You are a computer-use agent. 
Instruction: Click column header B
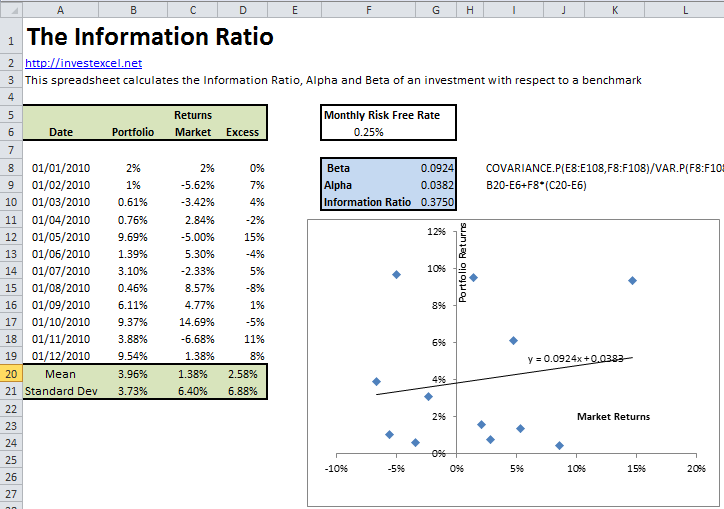click(x=133, y=9)
